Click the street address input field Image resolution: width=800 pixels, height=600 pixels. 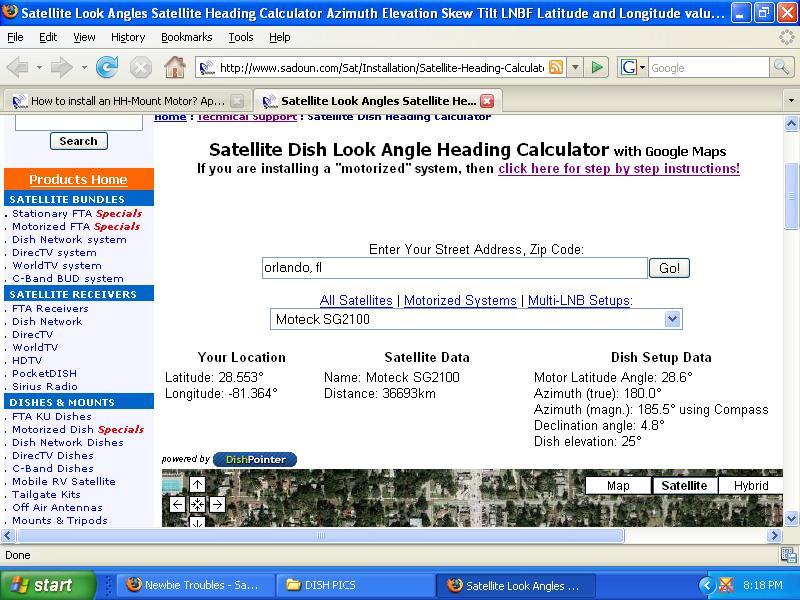pos(455,268)
